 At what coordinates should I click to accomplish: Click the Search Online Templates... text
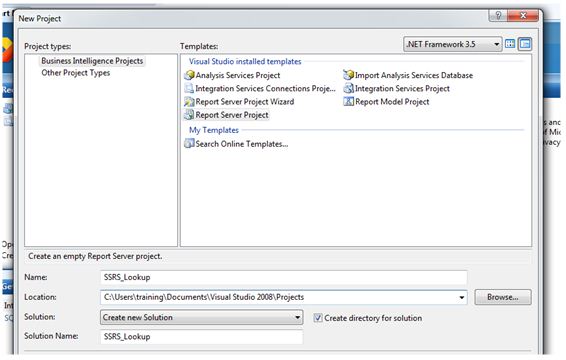coord(242,144)
